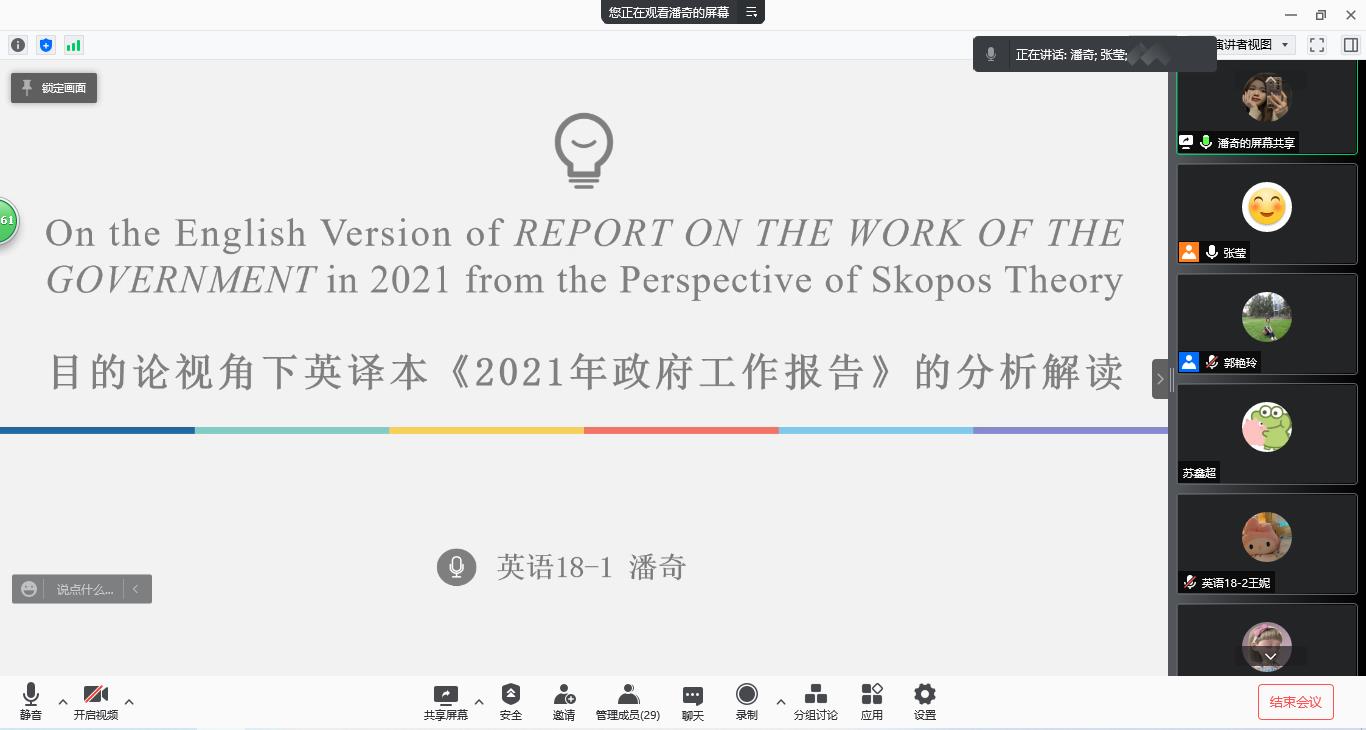Start recording the meeting (录制)
The width and height of the screenshot is (1366, 730).
(747, 701)
